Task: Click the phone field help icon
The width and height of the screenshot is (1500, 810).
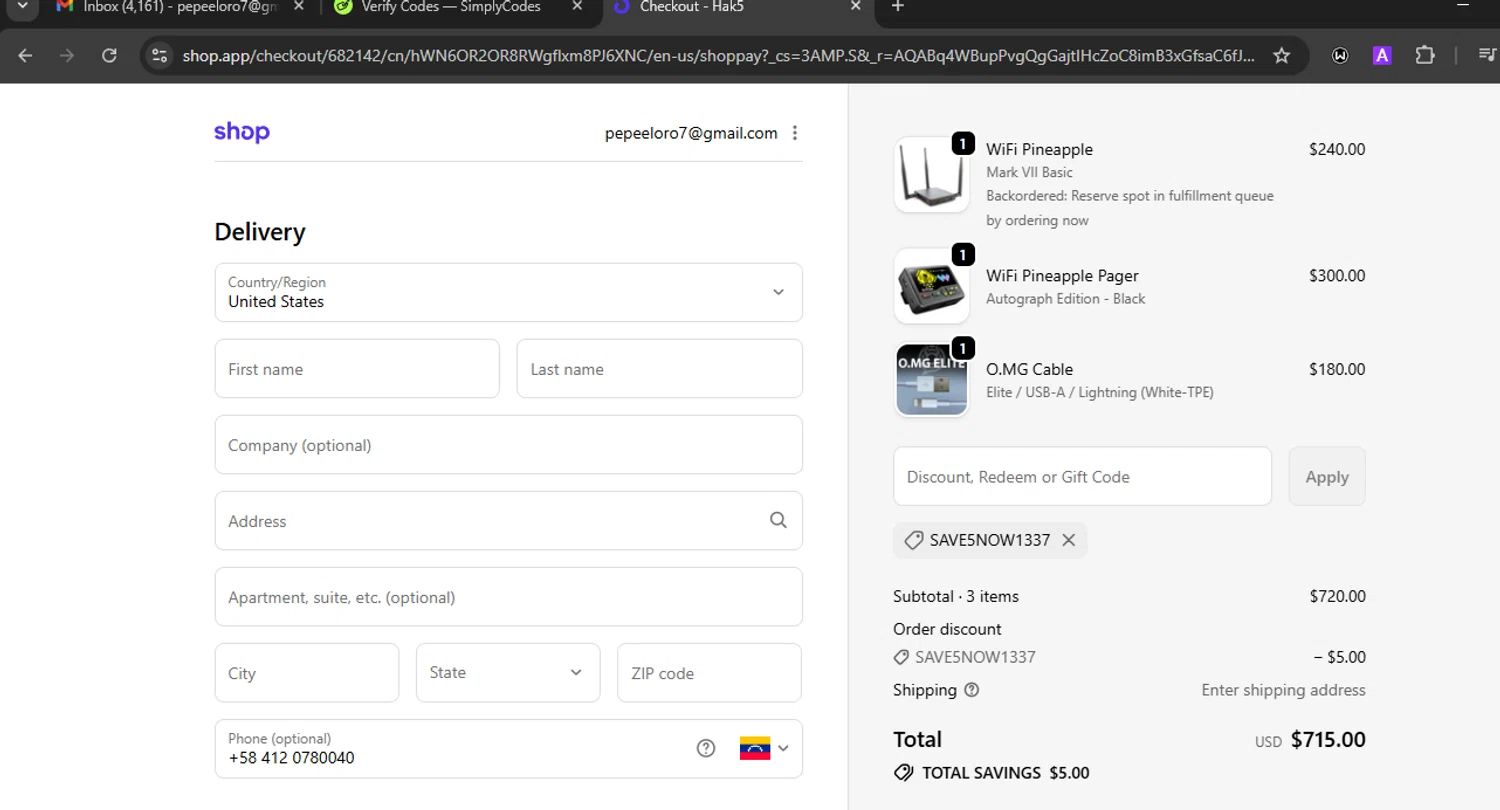Action: coord(706,748)
